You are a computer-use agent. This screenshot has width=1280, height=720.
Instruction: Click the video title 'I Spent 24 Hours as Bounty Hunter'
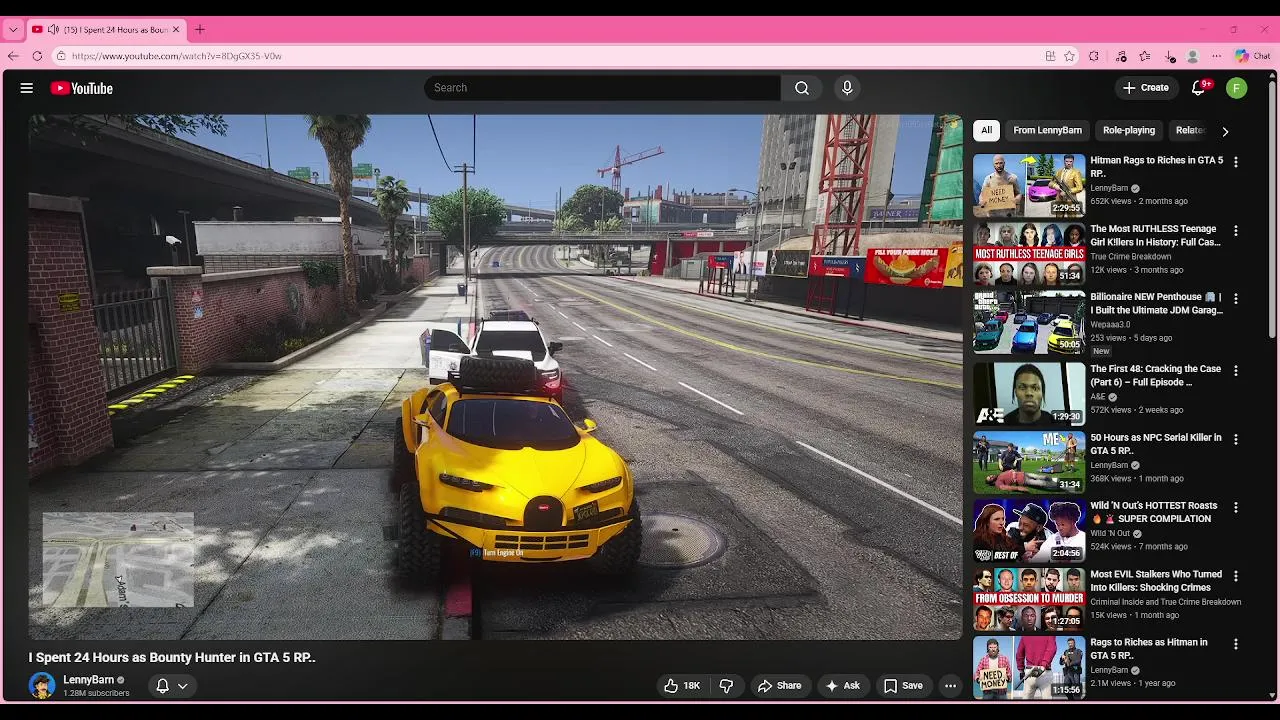172,657
